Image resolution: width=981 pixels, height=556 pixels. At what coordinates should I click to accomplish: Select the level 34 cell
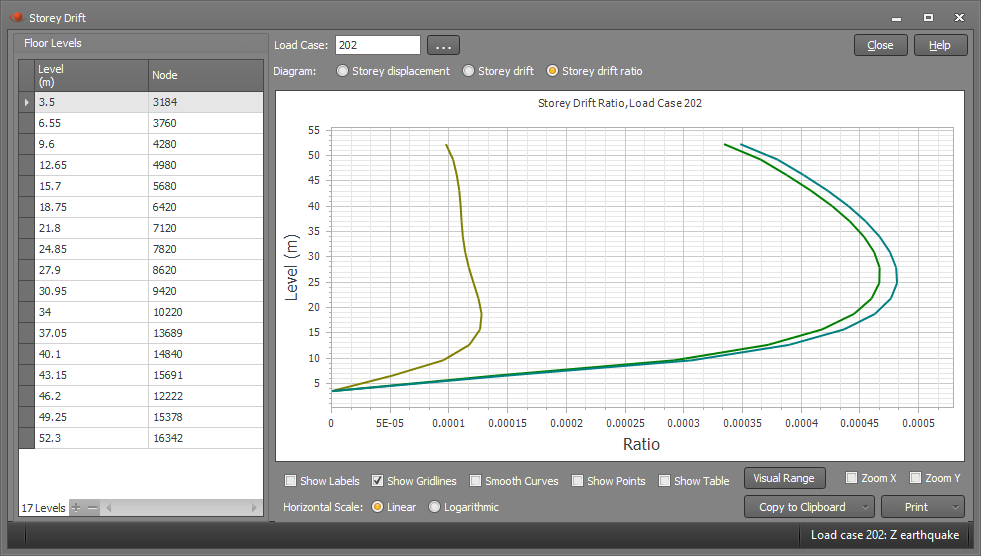pos(91,312)
